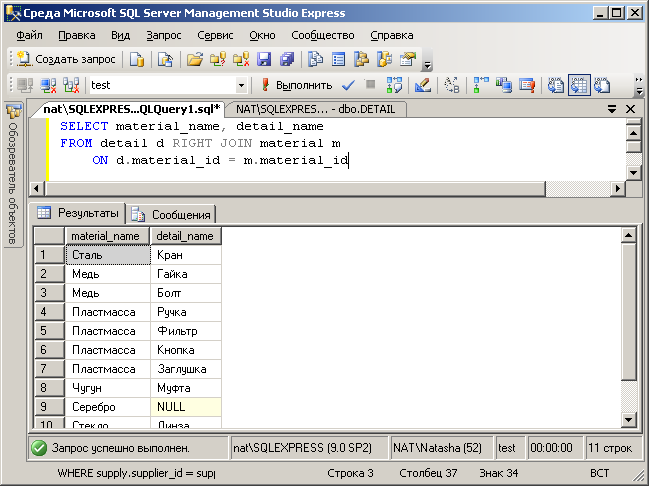Switch to the dbo.DETAIL tab
649x486 pixels.
(315, 109)
